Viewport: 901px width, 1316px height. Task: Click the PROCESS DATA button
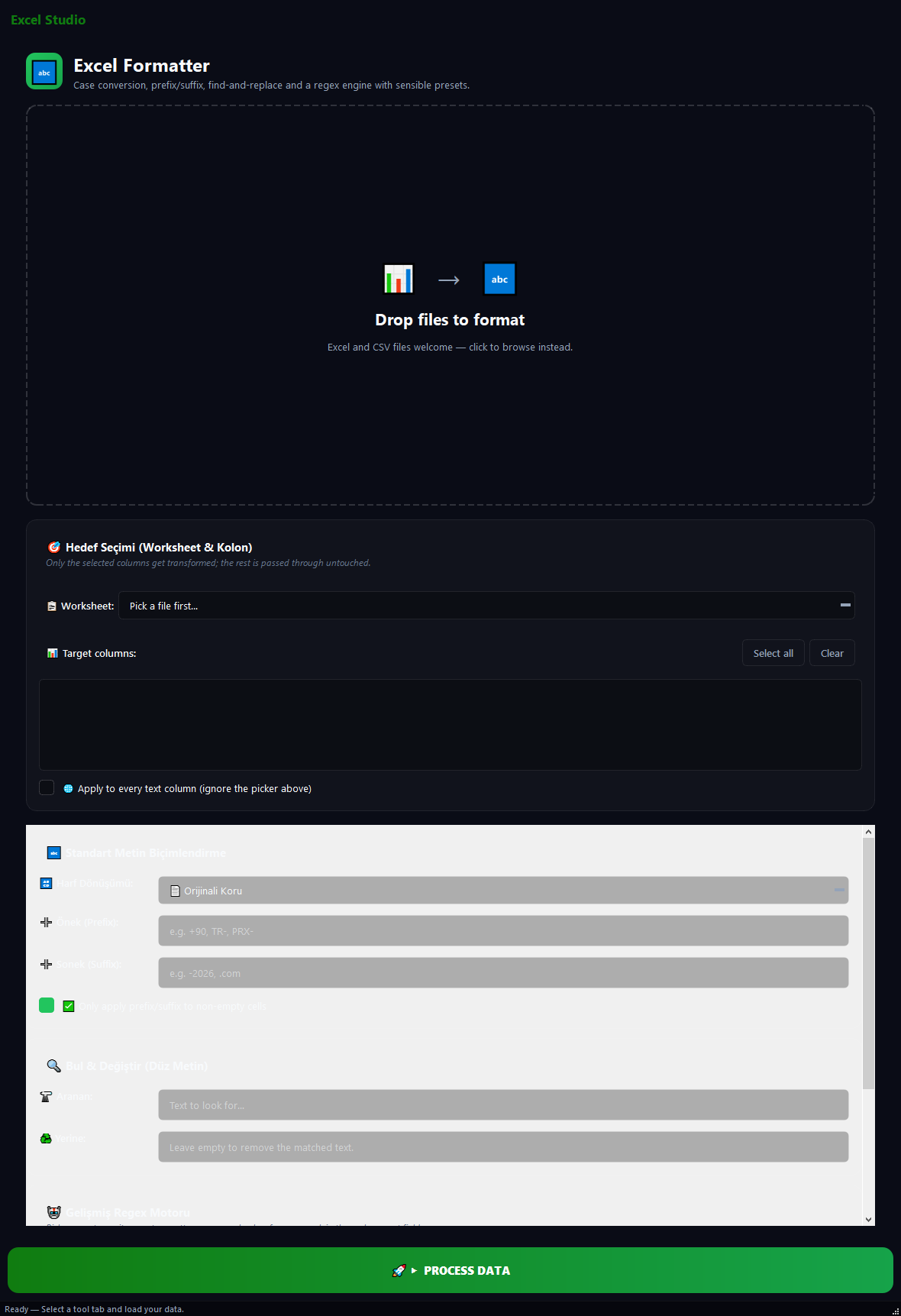[x=450, y=1269]
